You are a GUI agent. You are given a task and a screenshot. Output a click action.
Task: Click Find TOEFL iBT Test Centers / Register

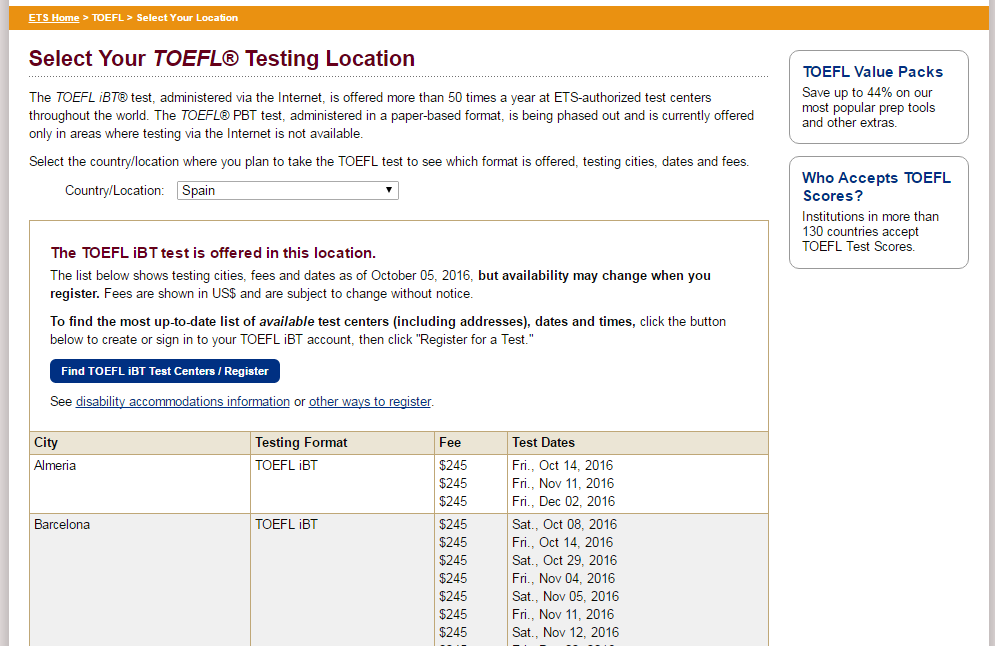[x=165, y=371]
